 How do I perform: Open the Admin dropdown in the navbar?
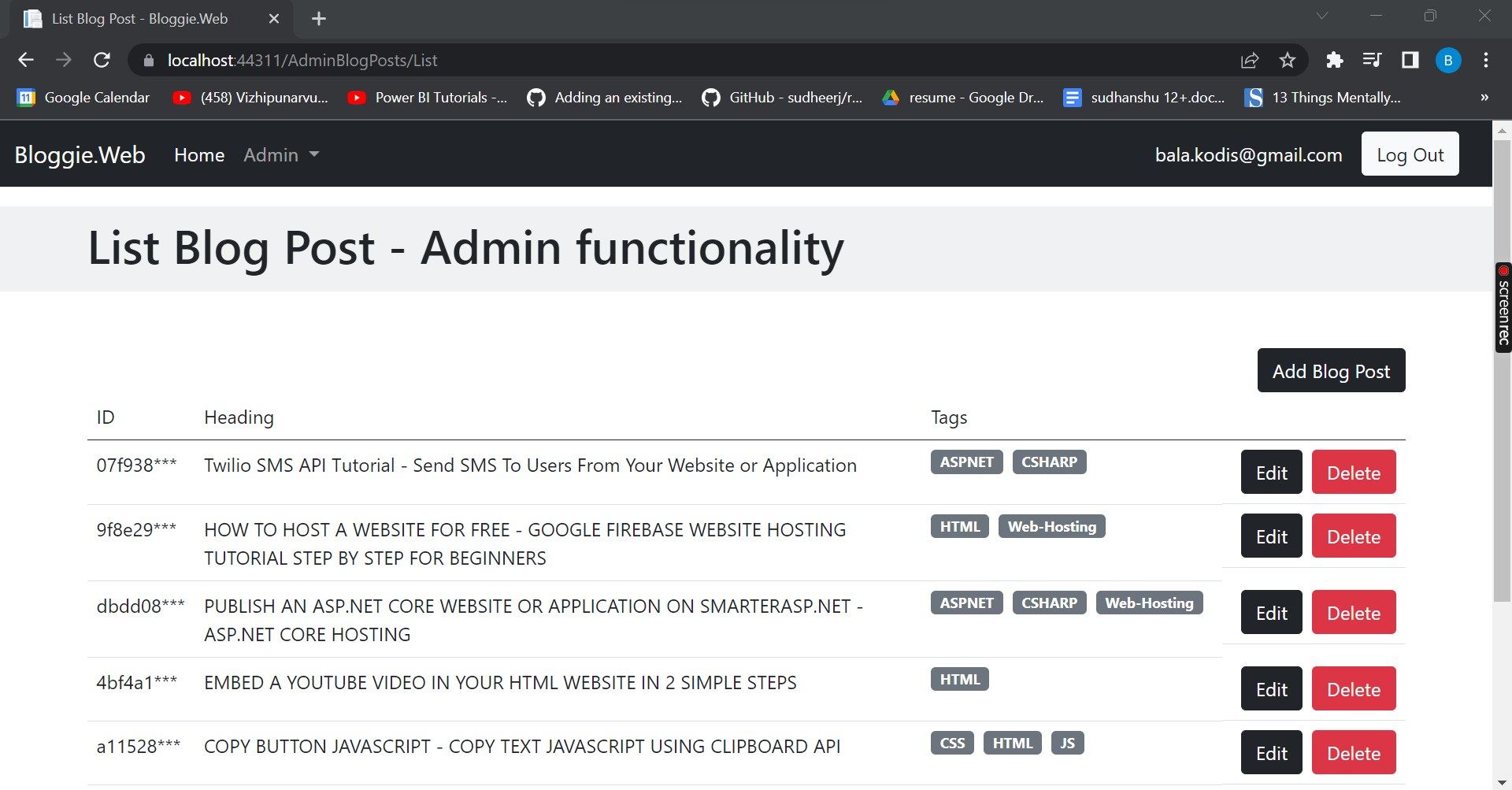point(280,154)
